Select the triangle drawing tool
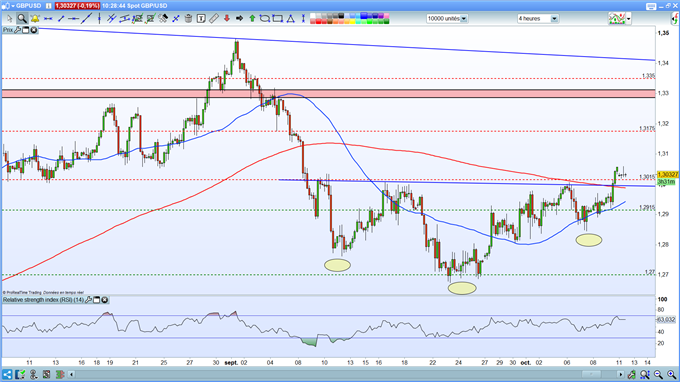The height and width of the screenshot is (382, 680). [291, 19]
